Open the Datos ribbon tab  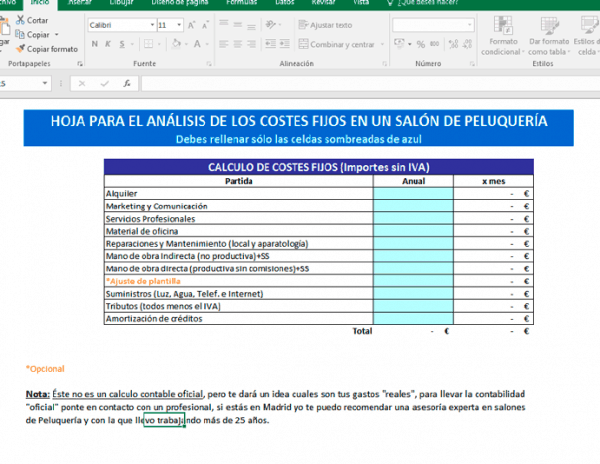click(285, 3)
